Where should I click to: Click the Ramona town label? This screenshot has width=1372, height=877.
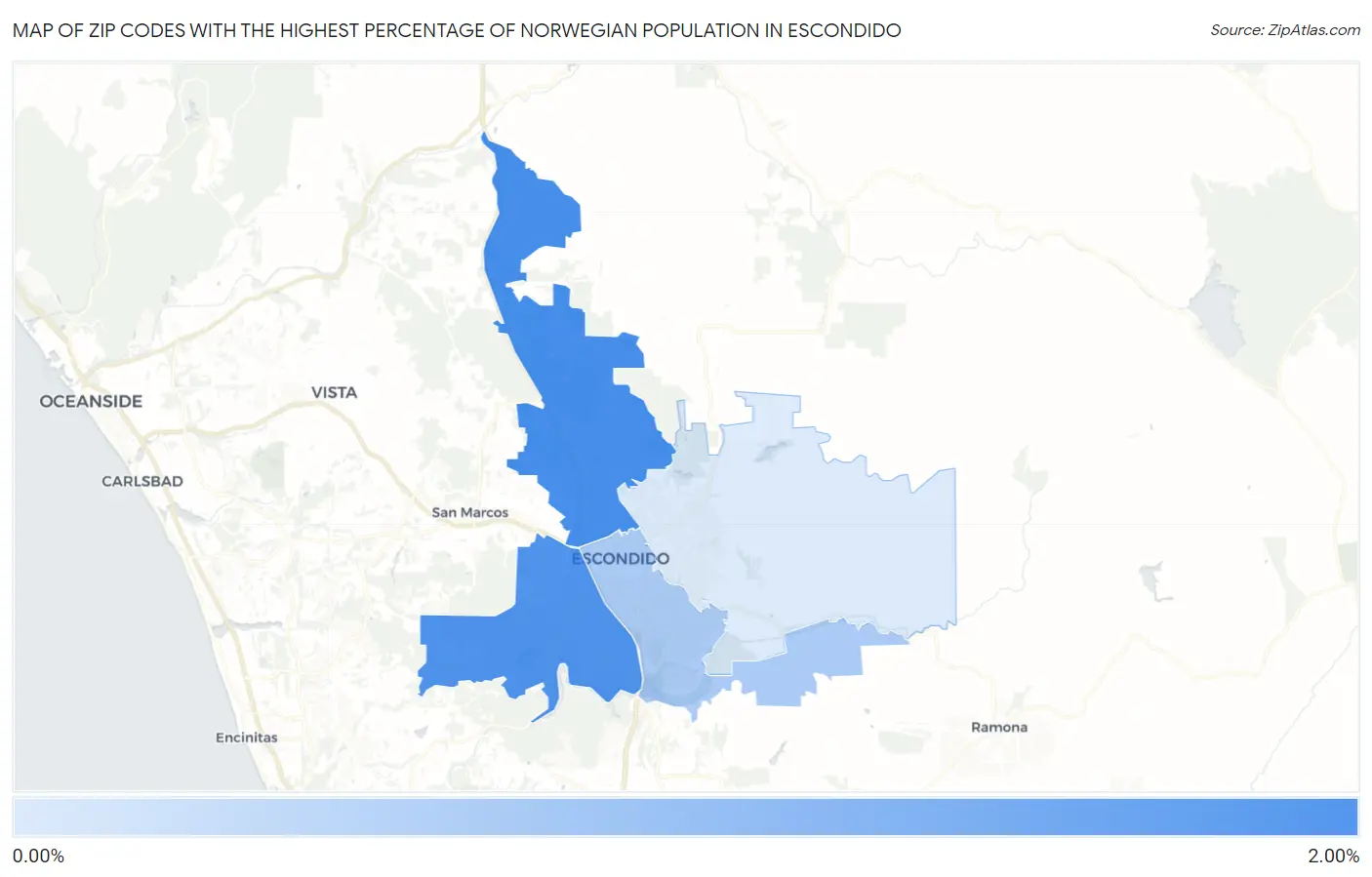click(999, 727)
